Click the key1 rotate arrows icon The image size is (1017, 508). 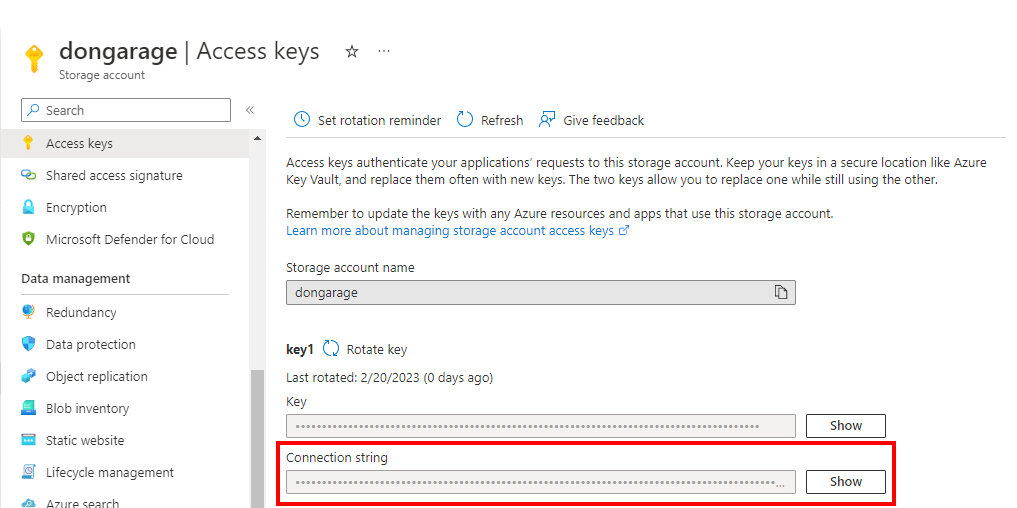[331, 349]
